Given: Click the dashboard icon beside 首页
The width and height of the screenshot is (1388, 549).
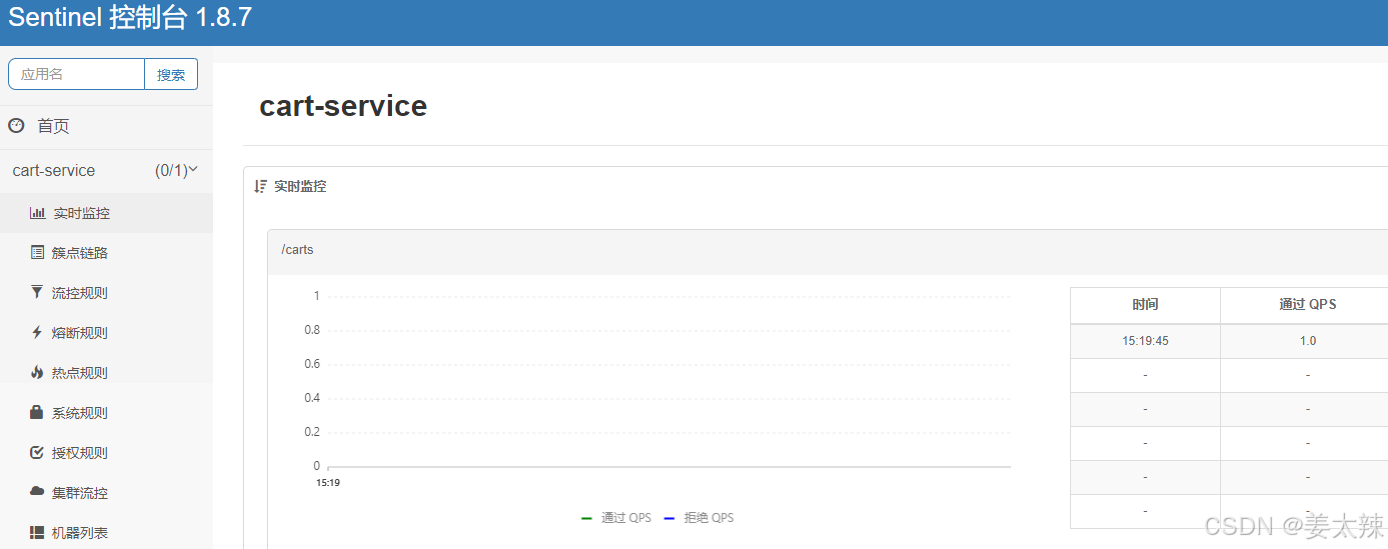Looking at the screenshot, I should [16, 126].
